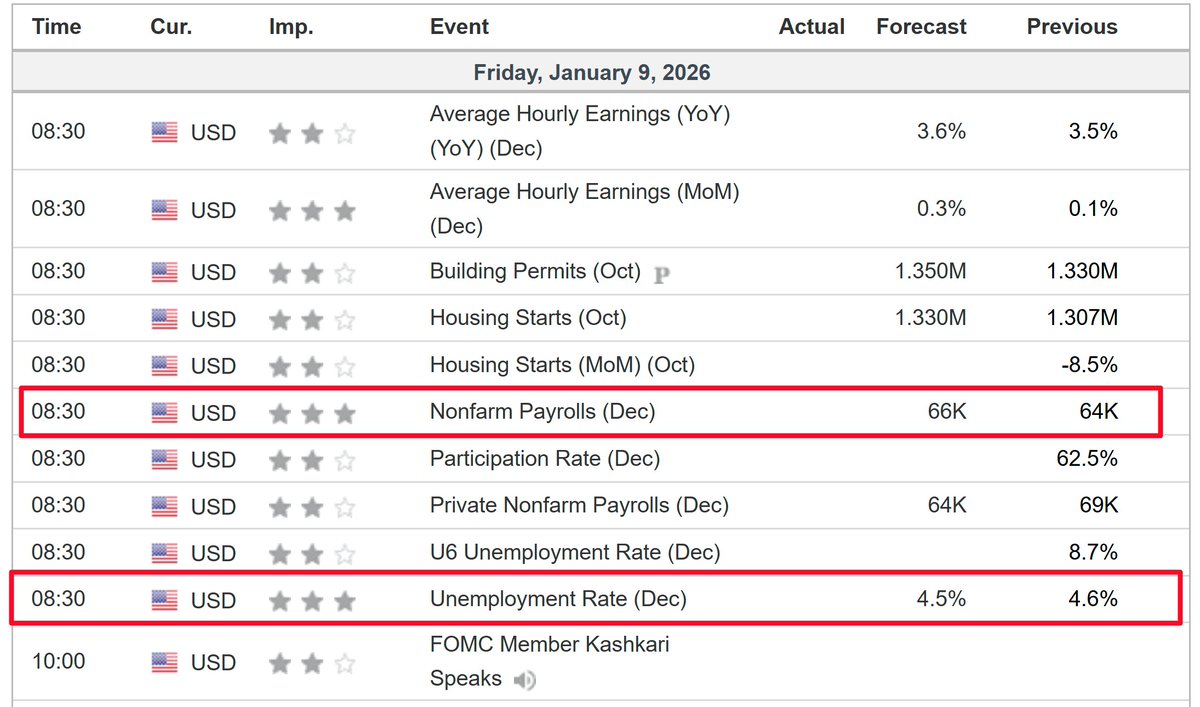Click the speaker icon next to Kashkari Speaks

pos(525,680)
